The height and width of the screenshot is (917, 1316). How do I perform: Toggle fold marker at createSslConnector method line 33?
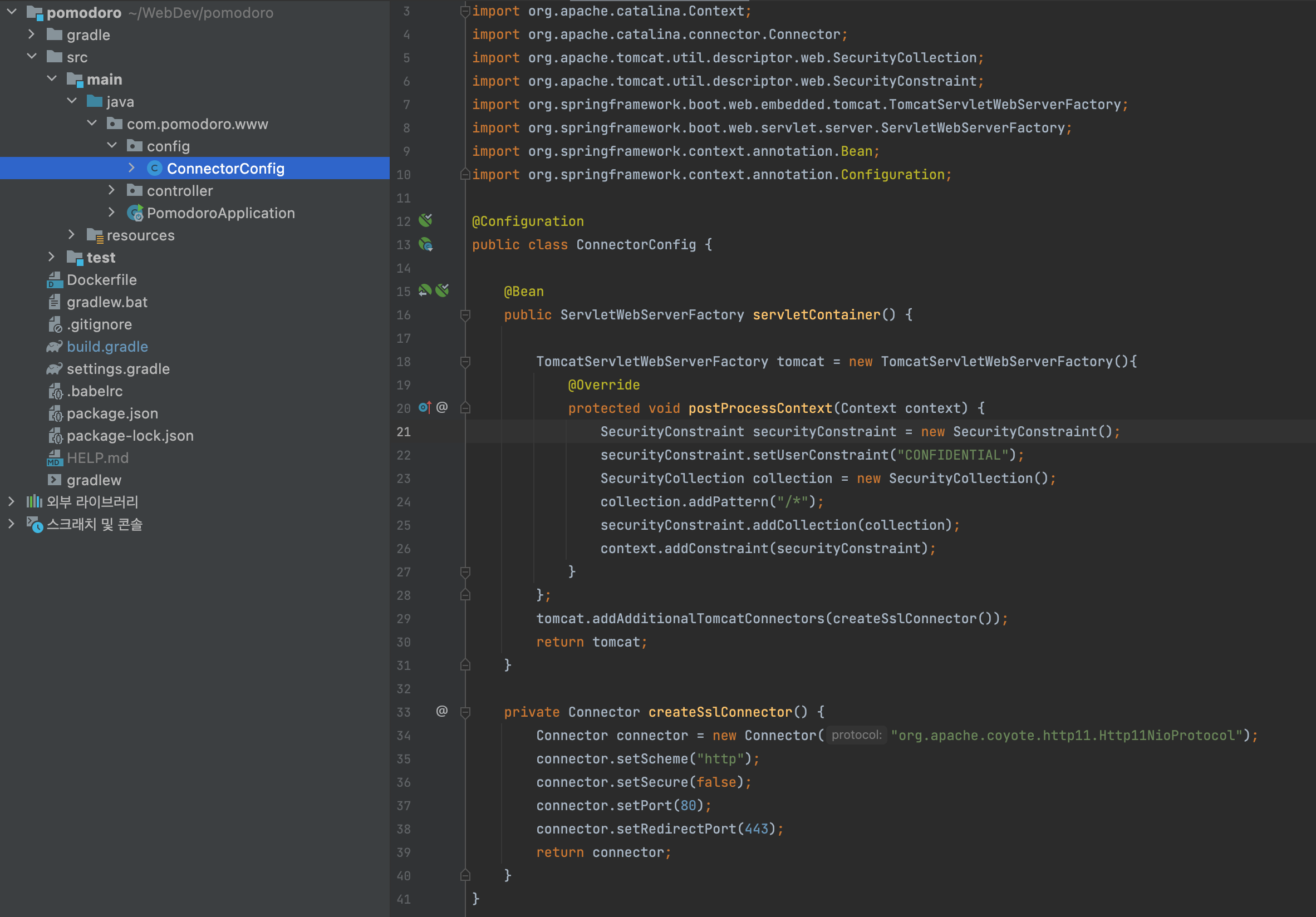coord(465,712)
